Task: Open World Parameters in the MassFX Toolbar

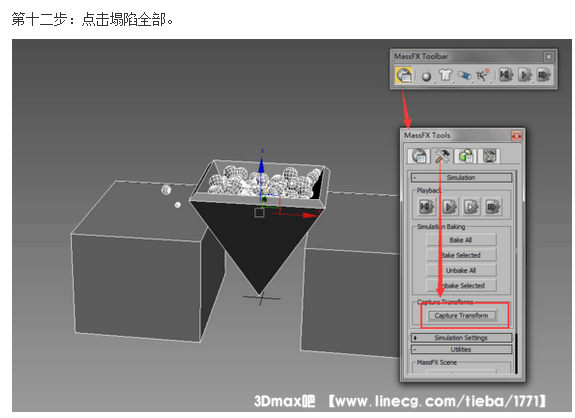Action: (403, 75)
